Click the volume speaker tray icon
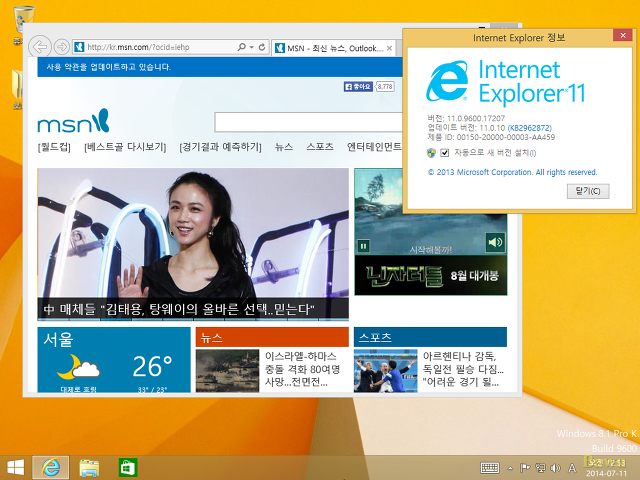The image size is (640, 480). coord(555,468)
